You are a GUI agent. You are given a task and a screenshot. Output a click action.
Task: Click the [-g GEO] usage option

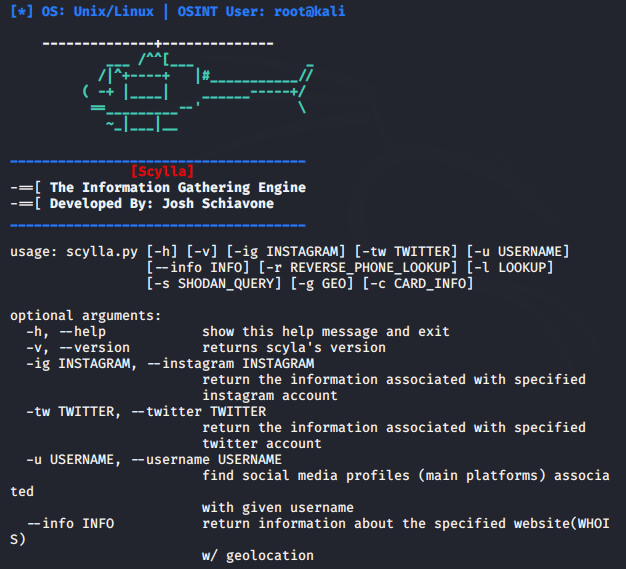pyautogui.click(x=322, y=284)
